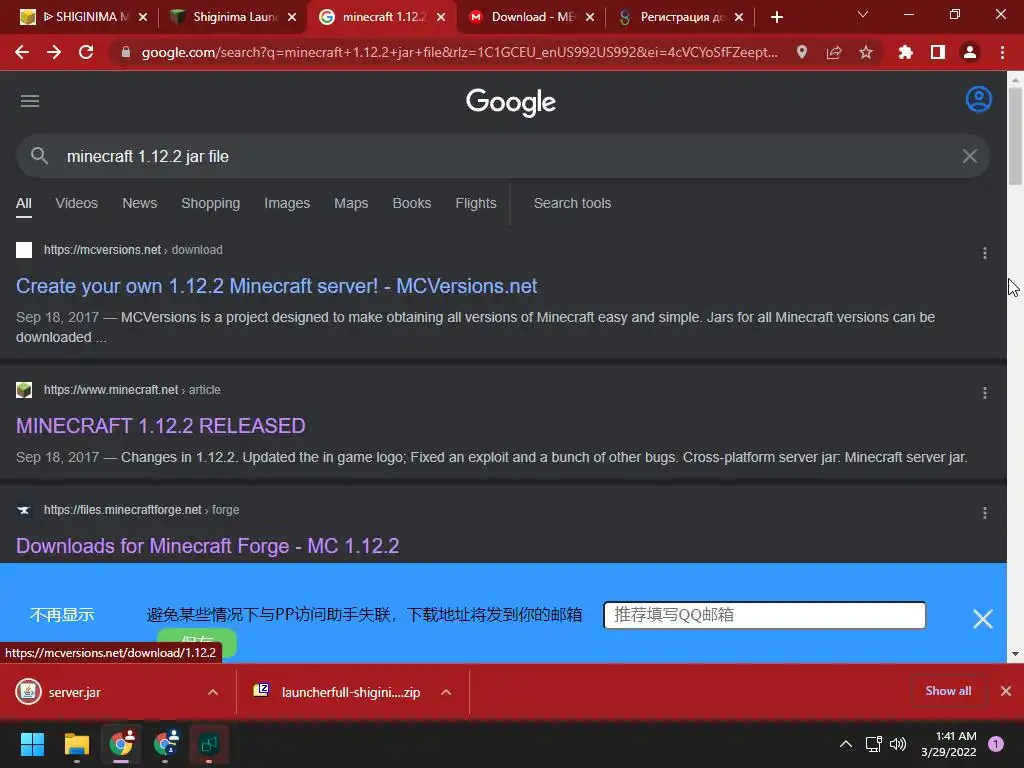Click the 不再显示 text in the banner
This screenshot has height=768, width=1024.
[62, 615]
